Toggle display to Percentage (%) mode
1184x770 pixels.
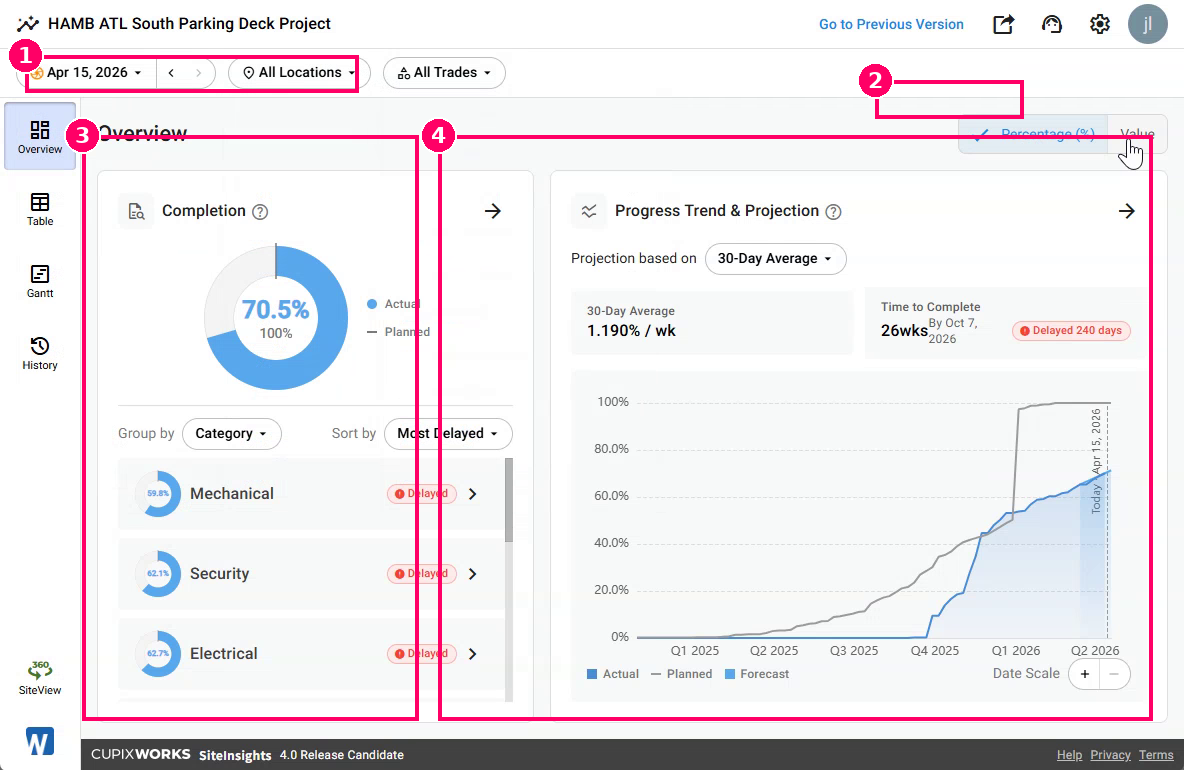tap(1033, 134)
